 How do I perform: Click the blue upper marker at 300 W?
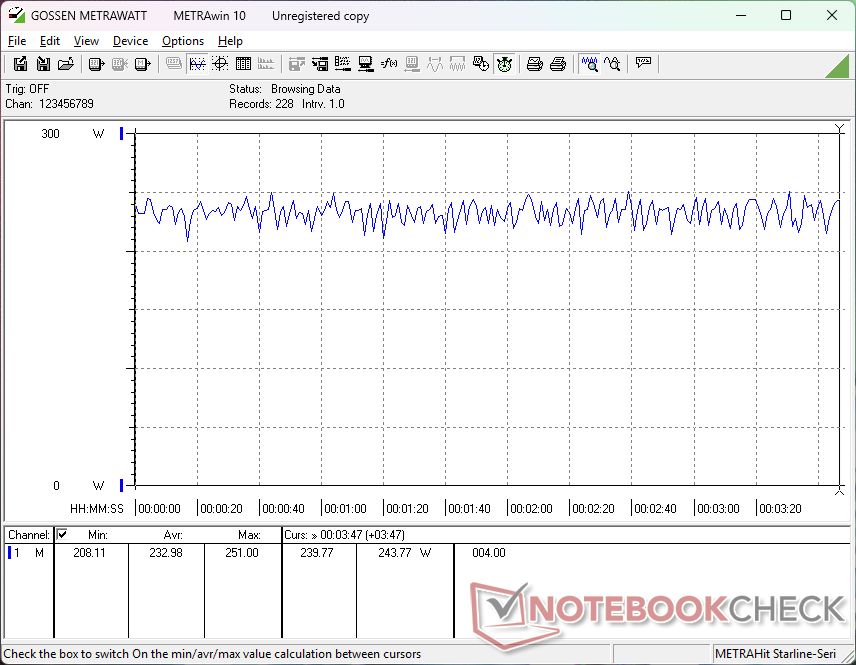[x=122, y=134]
